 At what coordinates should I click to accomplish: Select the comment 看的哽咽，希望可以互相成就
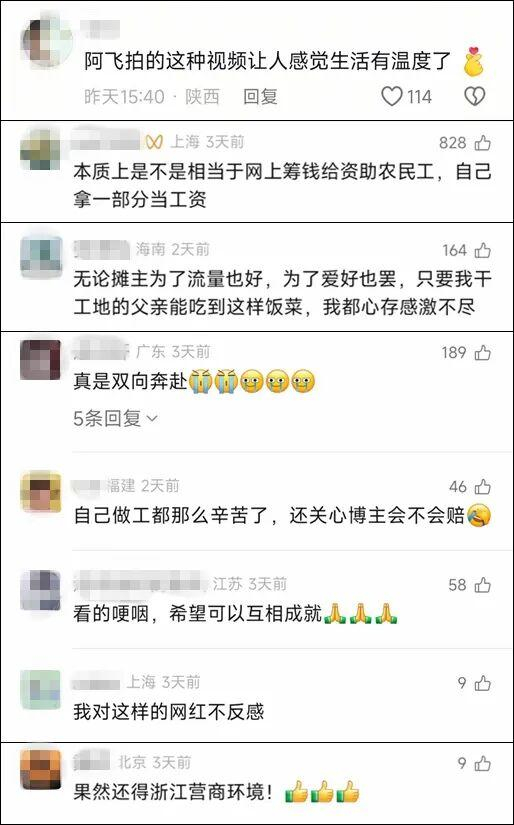pos(198,613)
